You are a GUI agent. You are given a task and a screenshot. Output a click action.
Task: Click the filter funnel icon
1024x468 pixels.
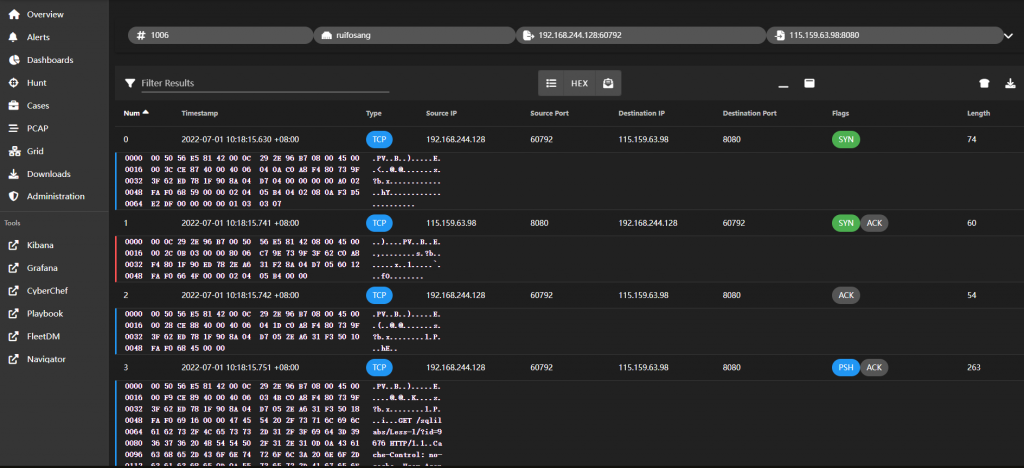point(130,83)
